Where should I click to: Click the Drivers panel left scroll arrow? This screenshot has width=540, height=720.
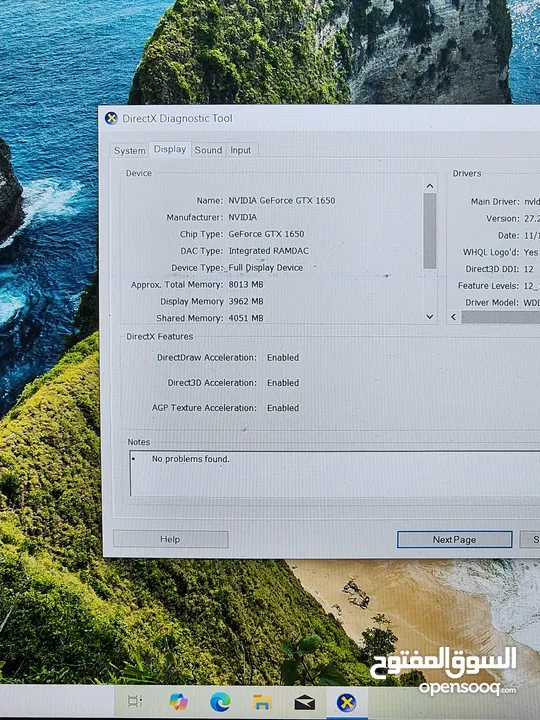[x=454, y=317]
